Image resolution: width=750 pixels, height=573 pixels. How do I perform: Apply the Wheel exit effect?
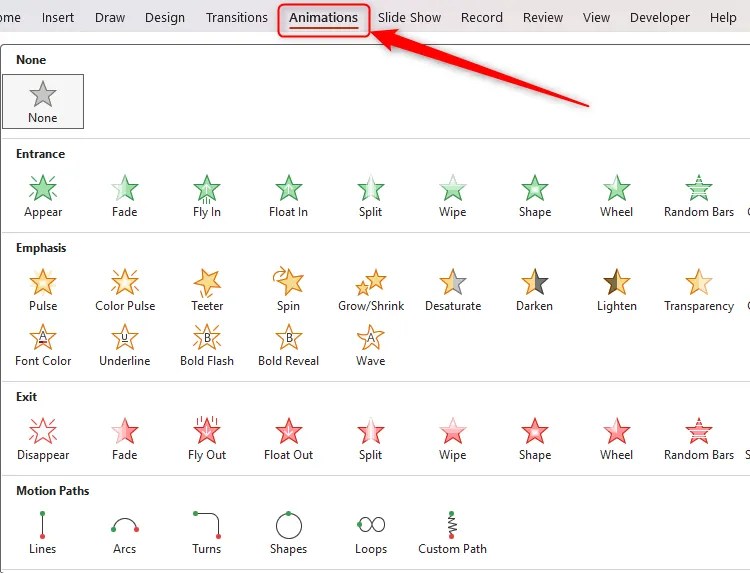pos(617,440)
